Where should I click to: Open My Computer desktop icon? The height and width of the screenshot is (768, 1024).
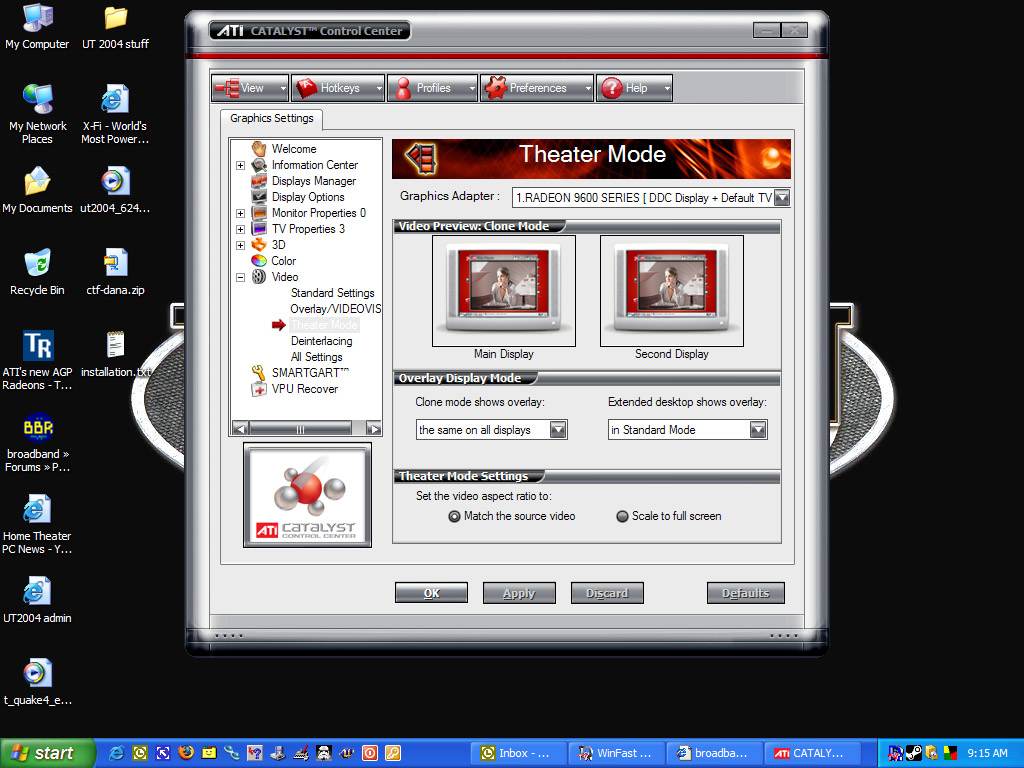point(37,27)
